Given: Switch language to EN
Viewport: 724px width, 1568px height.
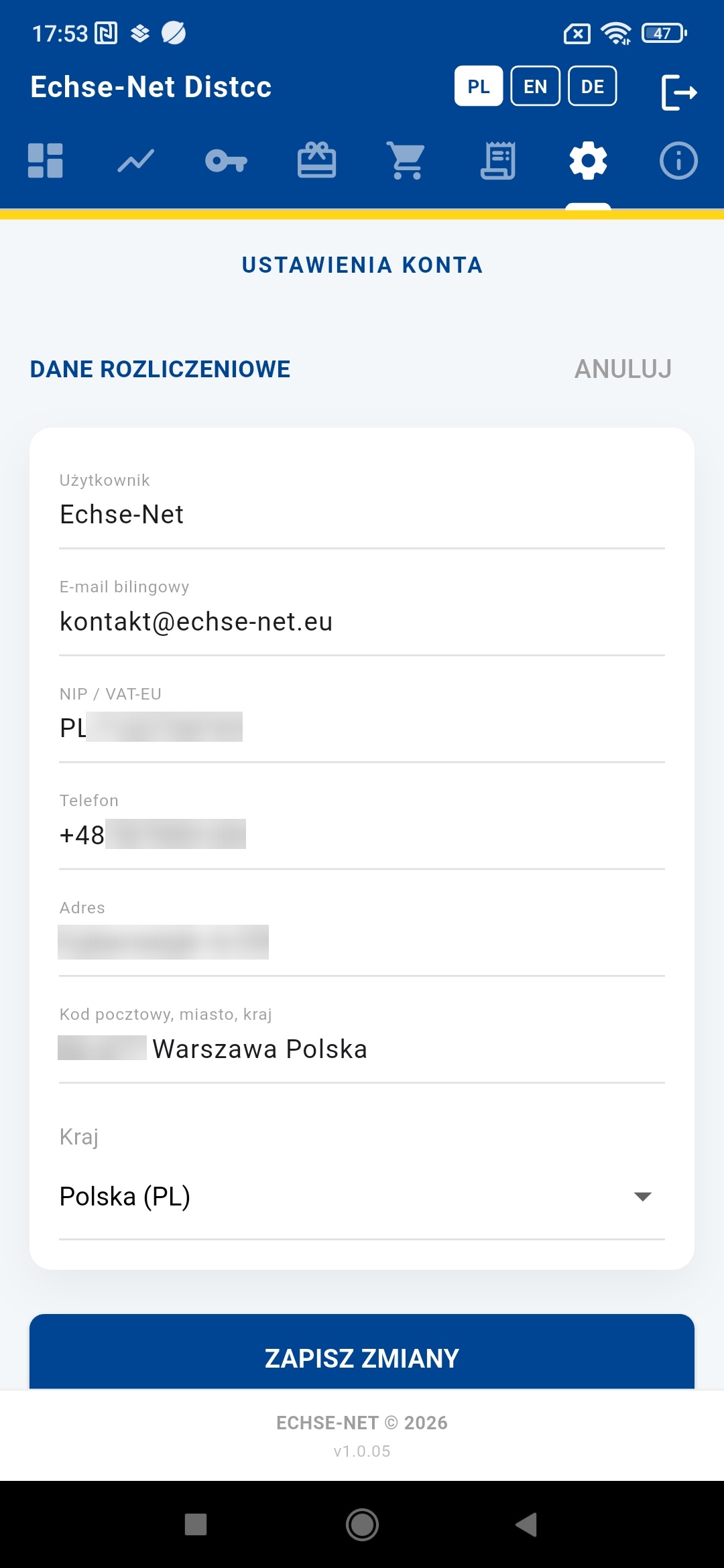Looking at the screenshot, I should [536, 86].
